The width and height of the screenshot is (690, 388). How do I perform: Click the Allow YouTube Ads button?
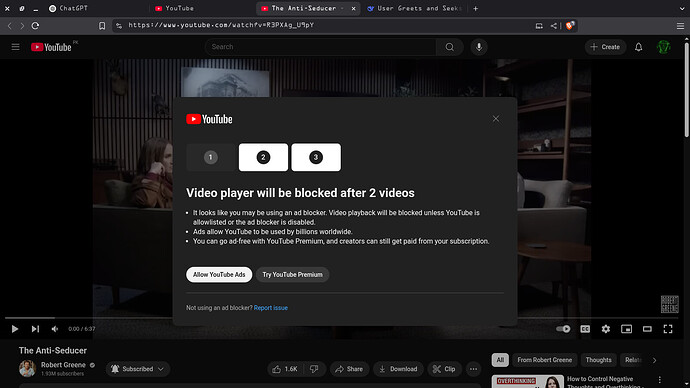pyautogui.click(x=219, y=275)
